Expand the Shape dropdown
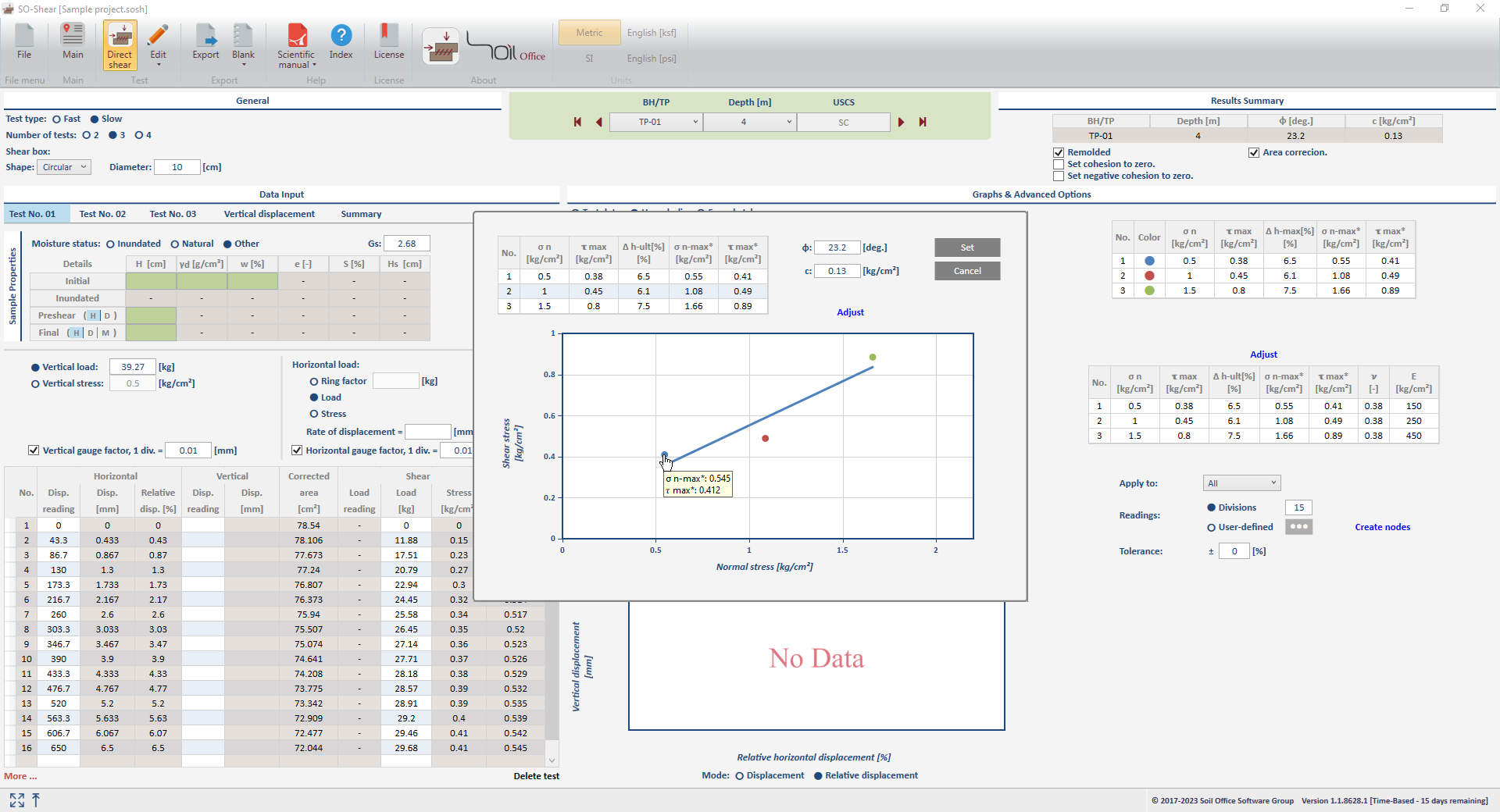The width and height of the screenshot is (1500, 812). pos(64,167)
